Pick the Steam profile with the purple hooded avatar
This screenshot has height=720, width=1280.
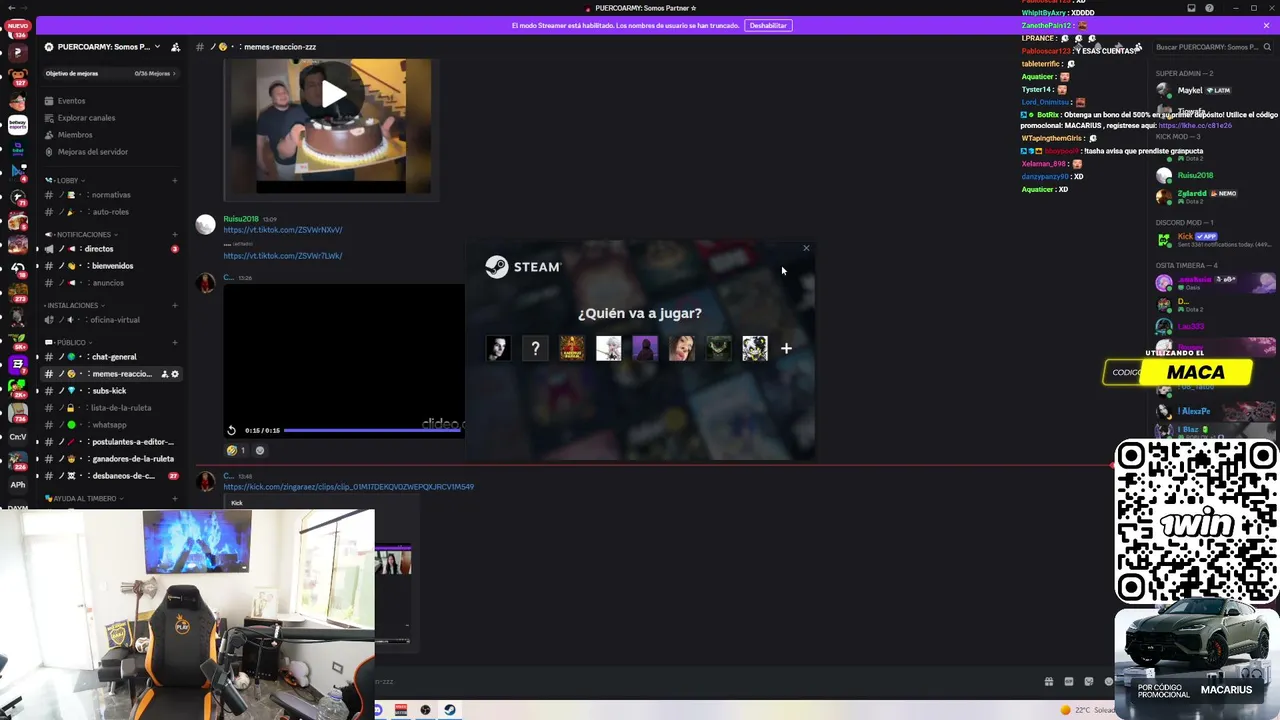pyautogui.click(x=645, y=348)
